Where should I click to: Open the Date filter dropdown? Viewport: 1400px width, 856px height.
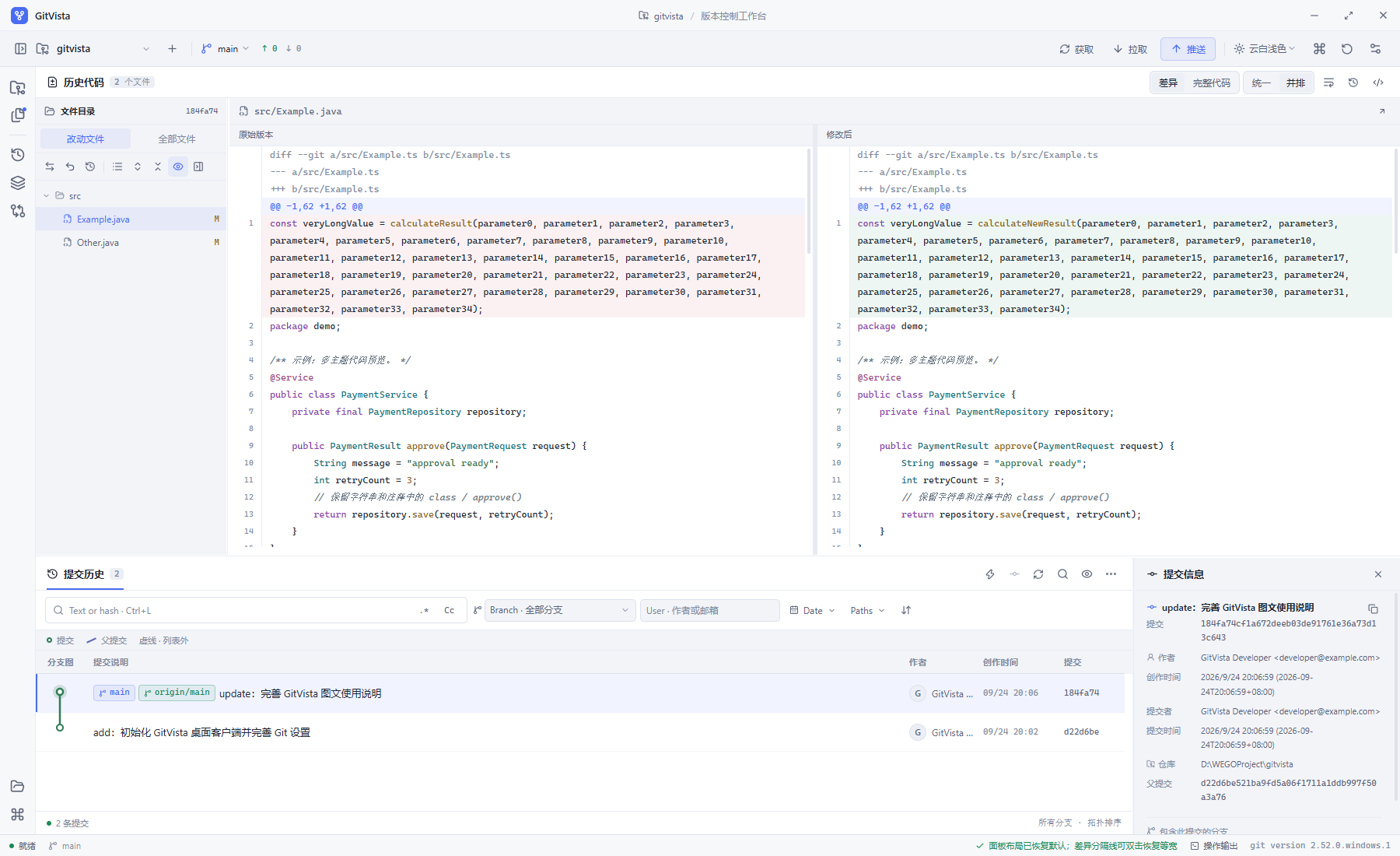click(x=812, y=611)
